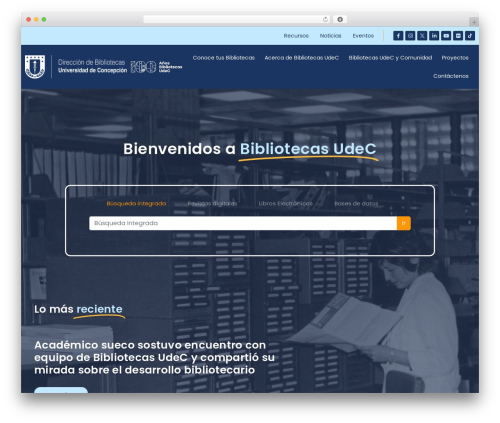Image resolution: width=500 pixels, height=423 pixels.
Task: Select the Búsqueda integrada tab
Action: (136, 203)
